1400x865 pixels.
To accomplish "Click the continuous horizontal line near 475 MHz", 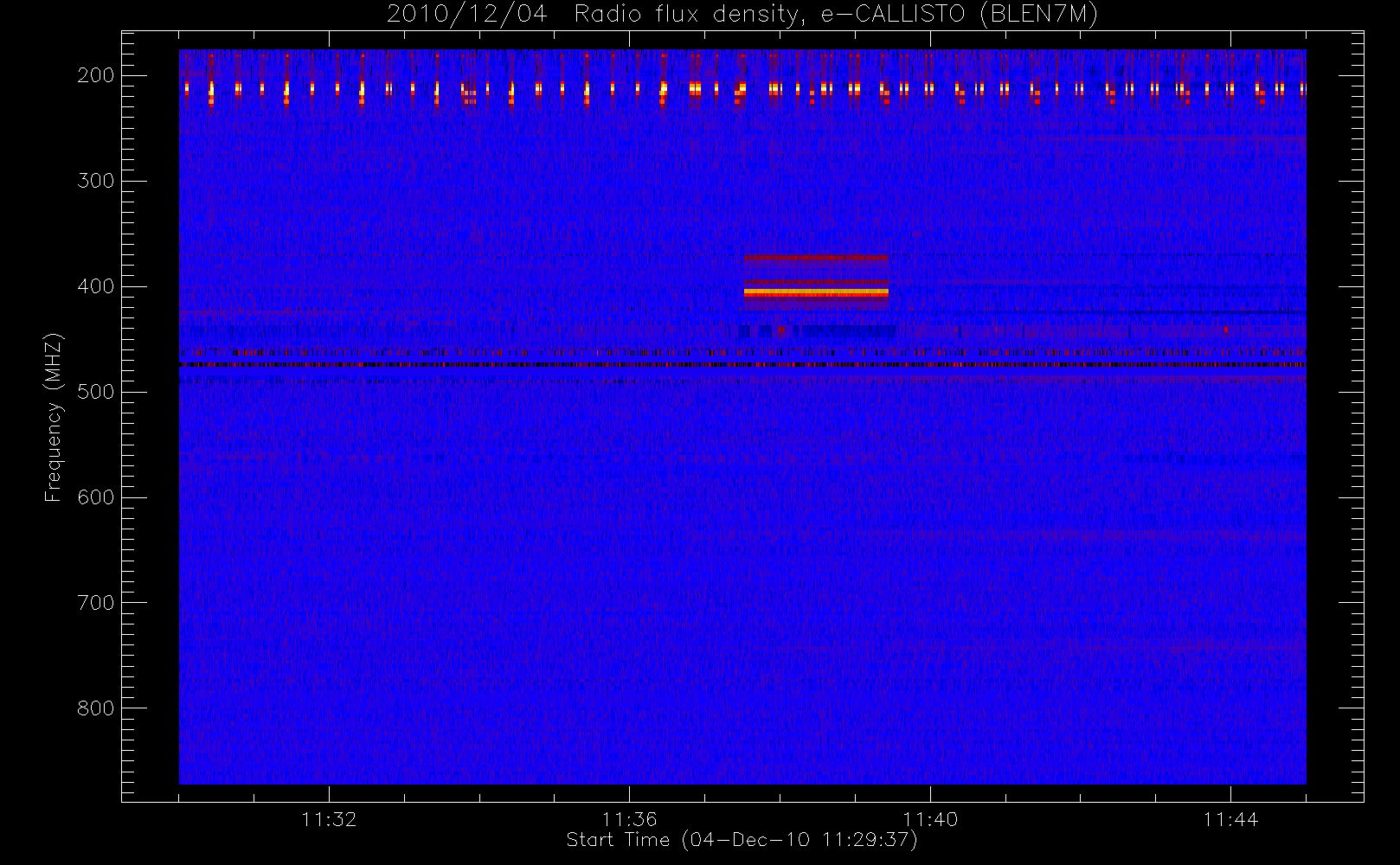I will 742,365.
